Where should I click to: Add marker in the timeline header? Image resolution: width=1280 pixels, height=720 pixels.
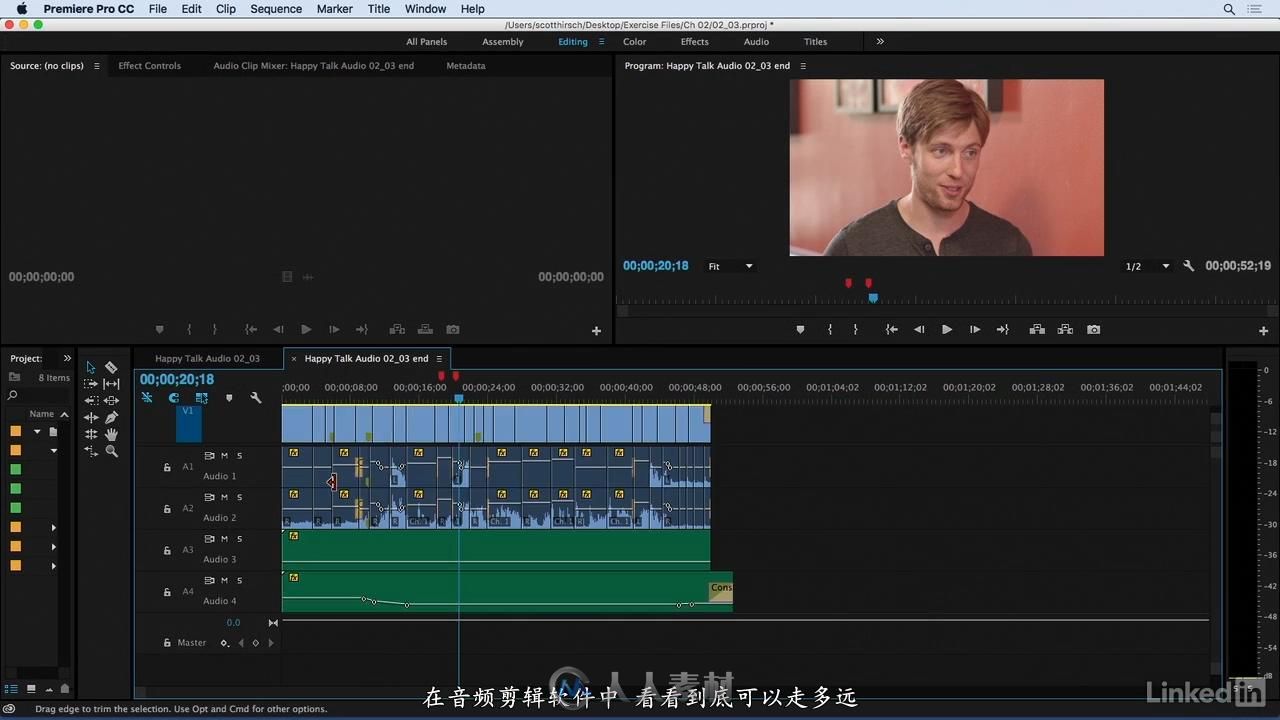point(229,397)
